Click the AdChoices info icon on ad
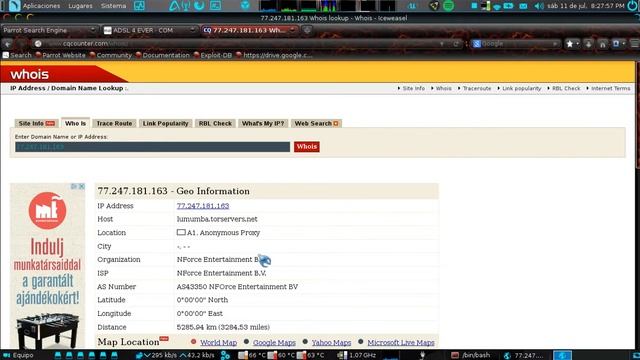Image resolution: width=640 pixels, height=360 pixels. point(74,186)
